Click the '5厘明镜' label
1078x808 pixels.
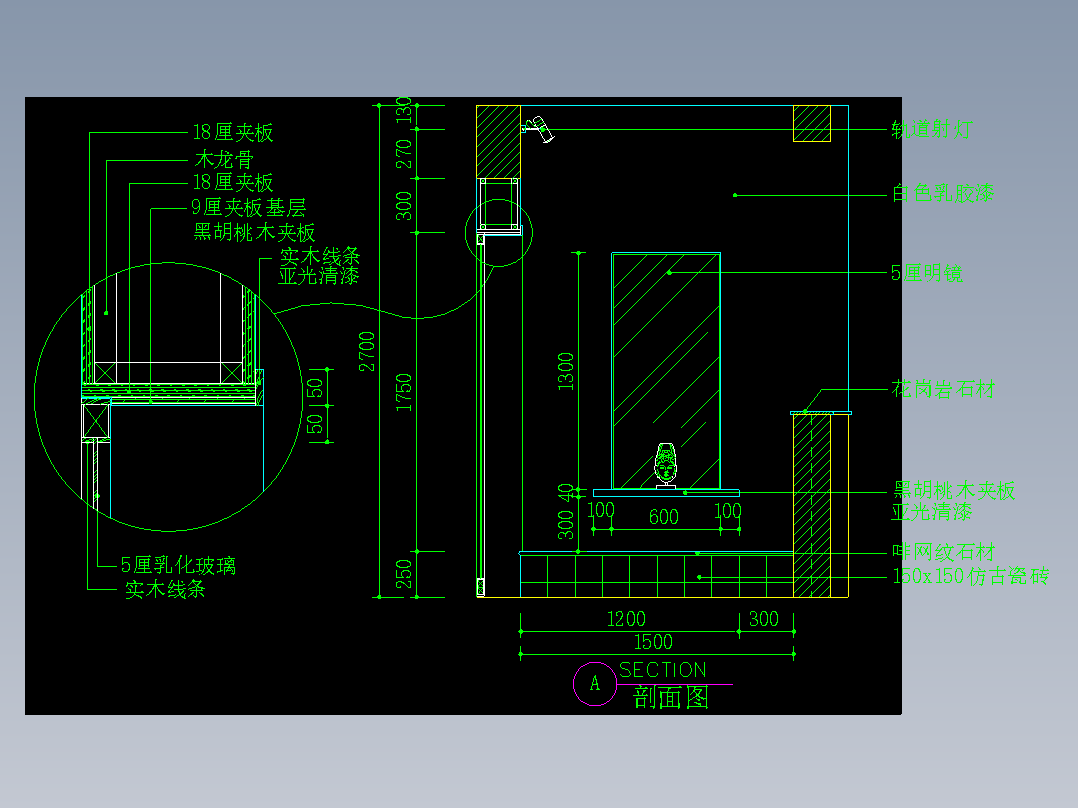pyautogui.click(x=926, y=273)
